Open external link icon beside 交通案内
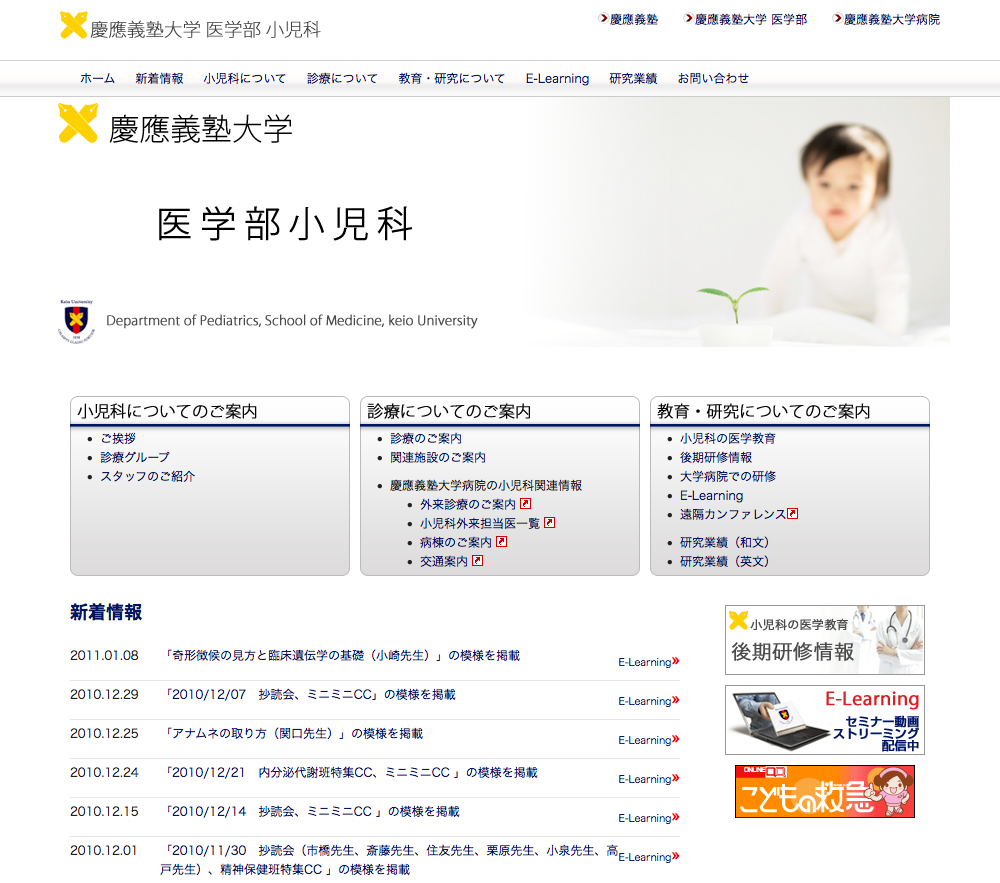Viewport: 1000px width, 883px height. tap(478, 561)
